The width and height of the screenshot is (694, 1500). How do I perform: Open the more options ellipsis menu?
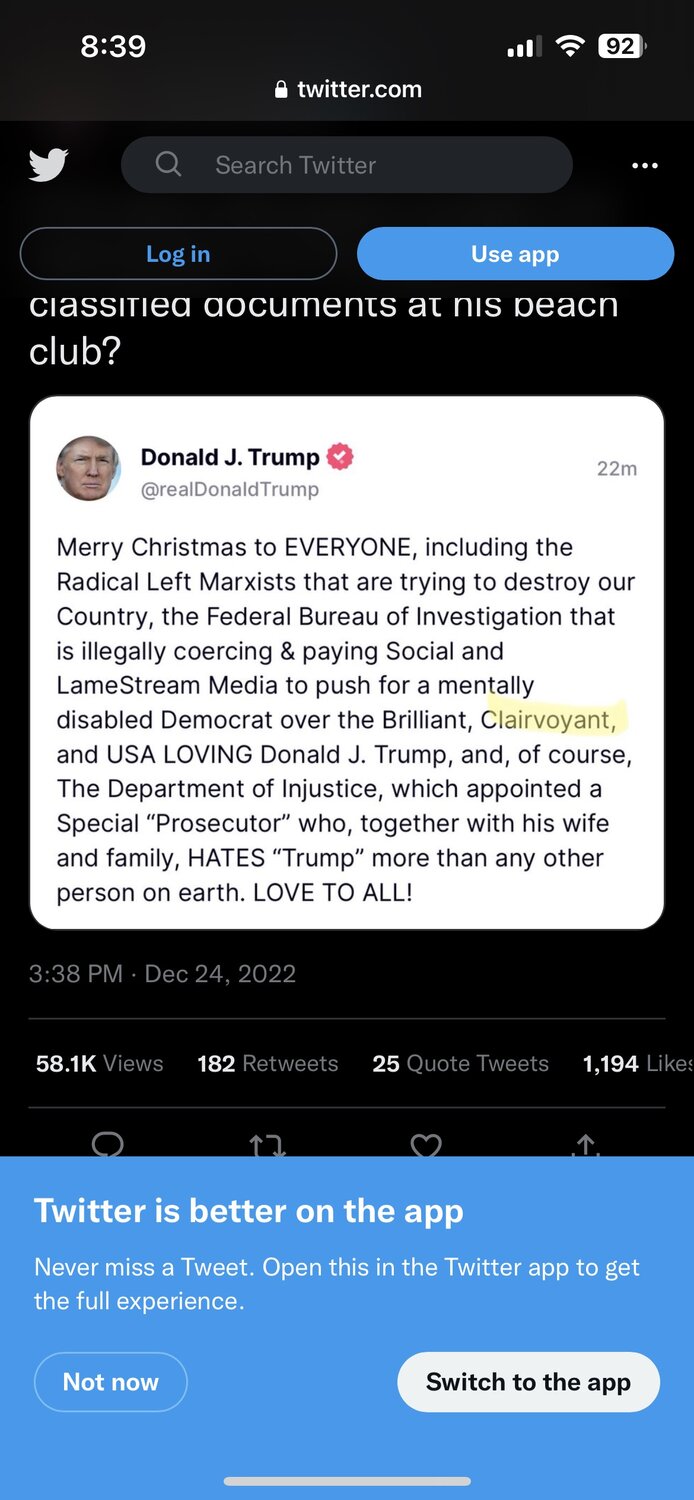pos(645,165)
